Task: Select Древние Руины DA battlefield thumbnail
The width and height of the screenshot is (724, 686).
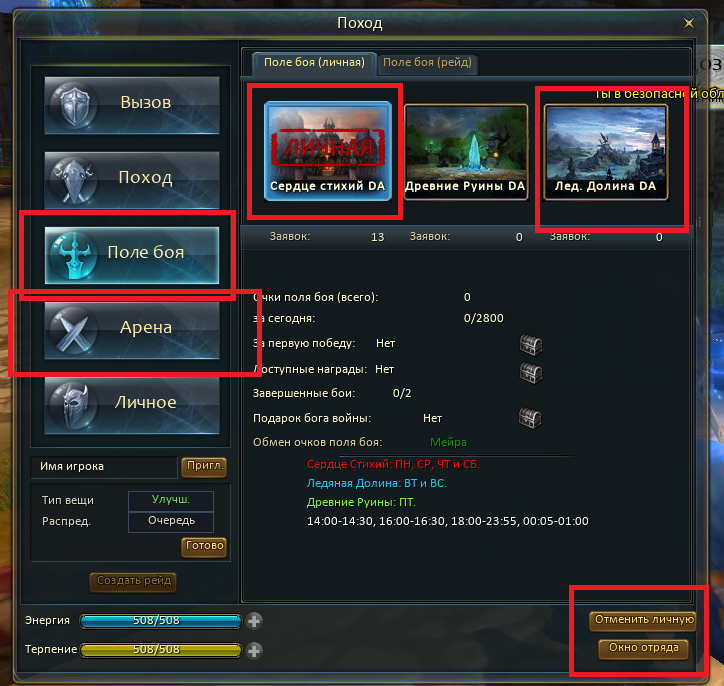Action: click(x=466, y=152)
